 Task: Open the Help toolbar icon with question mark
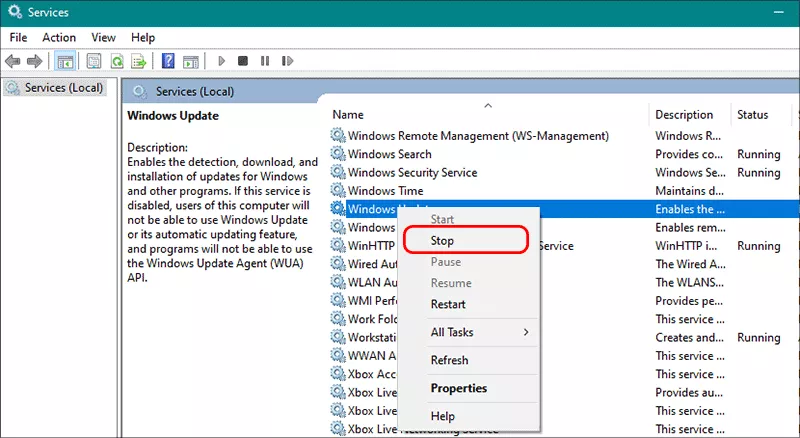click(x=168, y=61)
